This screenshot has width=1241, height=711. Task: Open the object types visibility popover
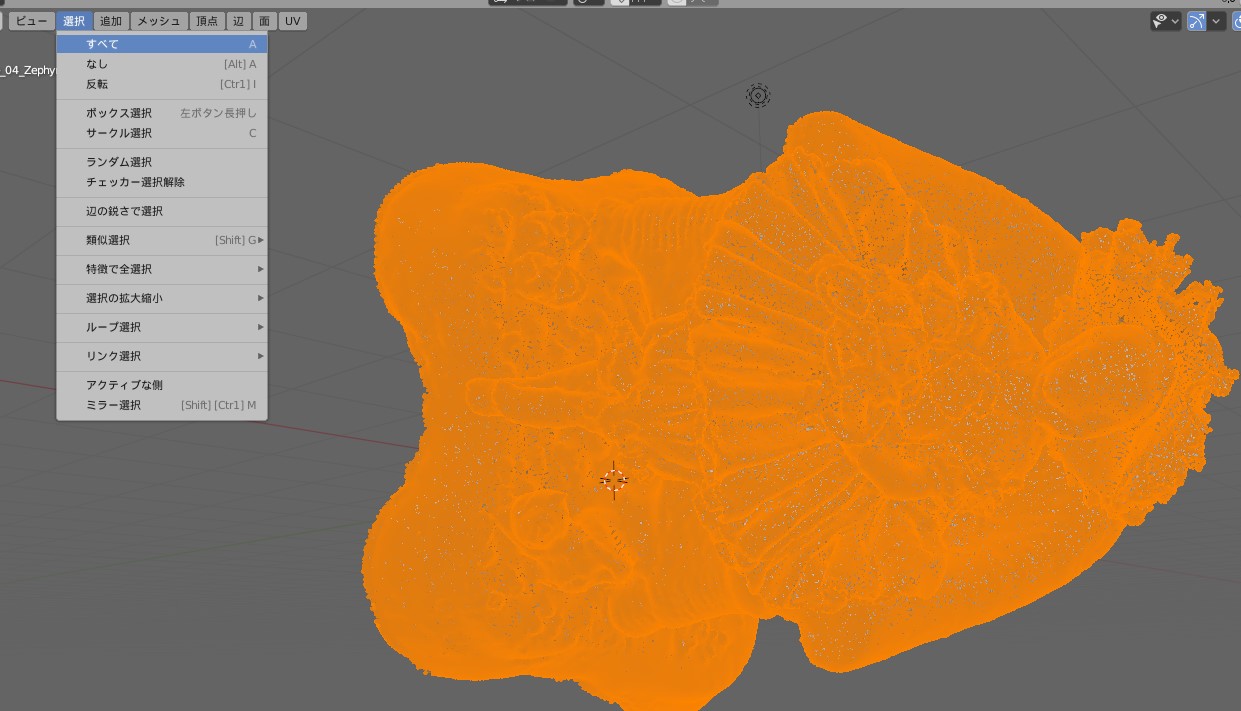tap(1166, 21)
